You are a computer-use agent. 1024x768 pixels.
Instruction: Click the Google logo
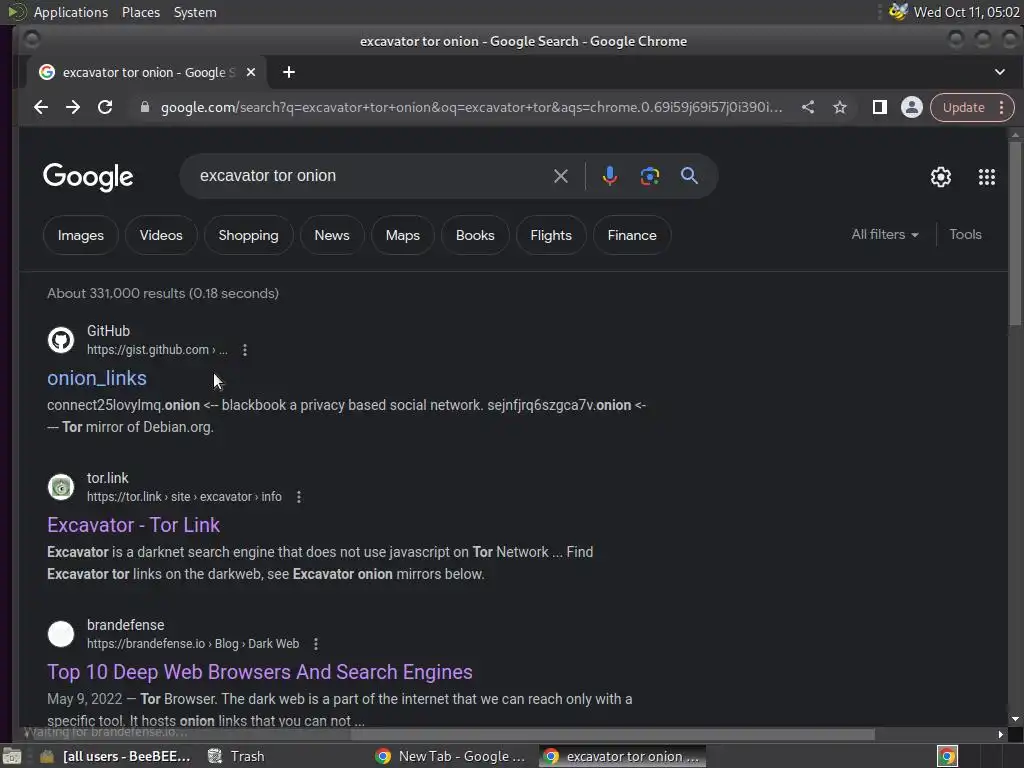(88, 177)
